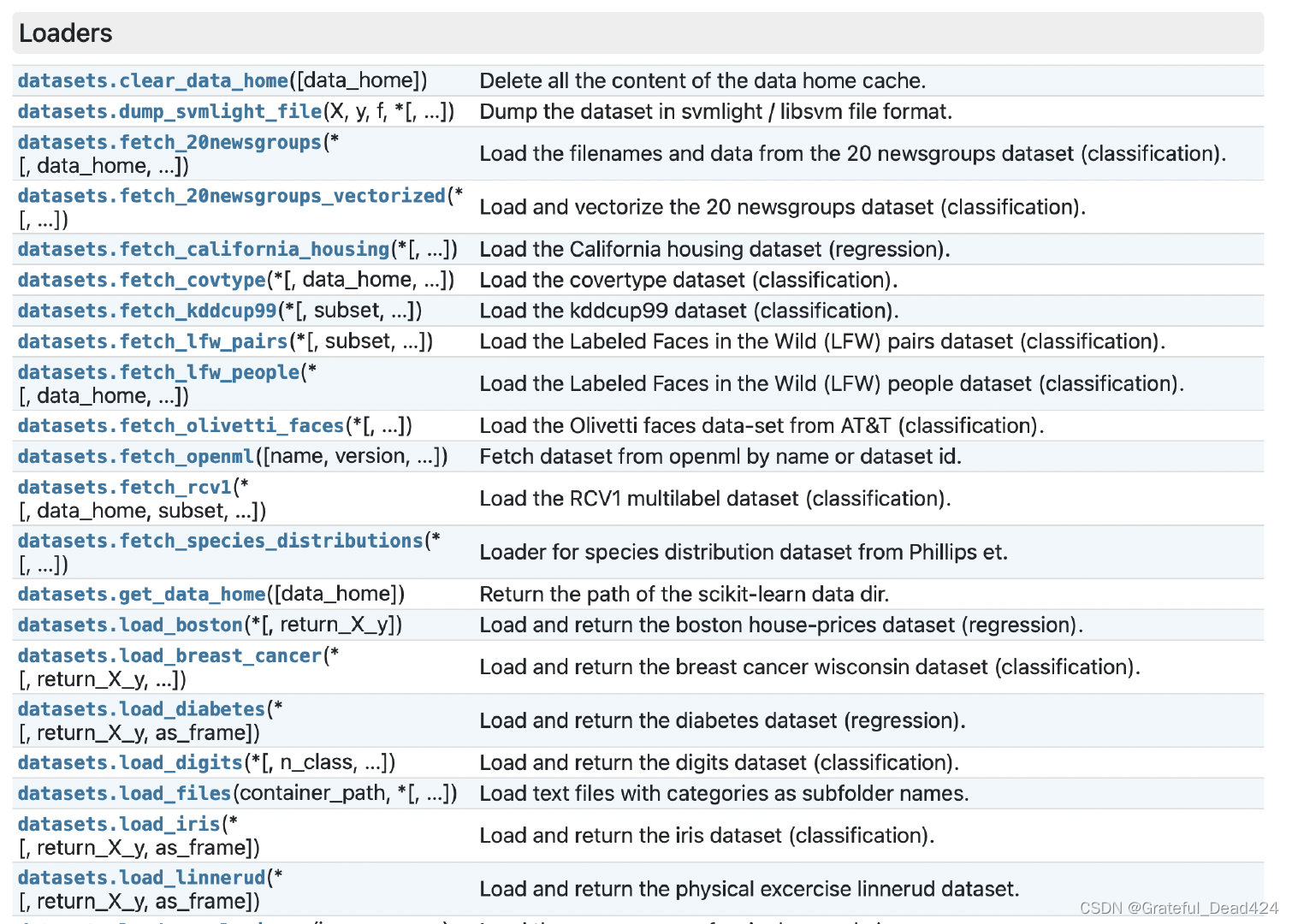Image resolution: width=1292 pixels, height=924 pixels.
Task: Open the datasets.load_boston link
Action: point(130,625)
